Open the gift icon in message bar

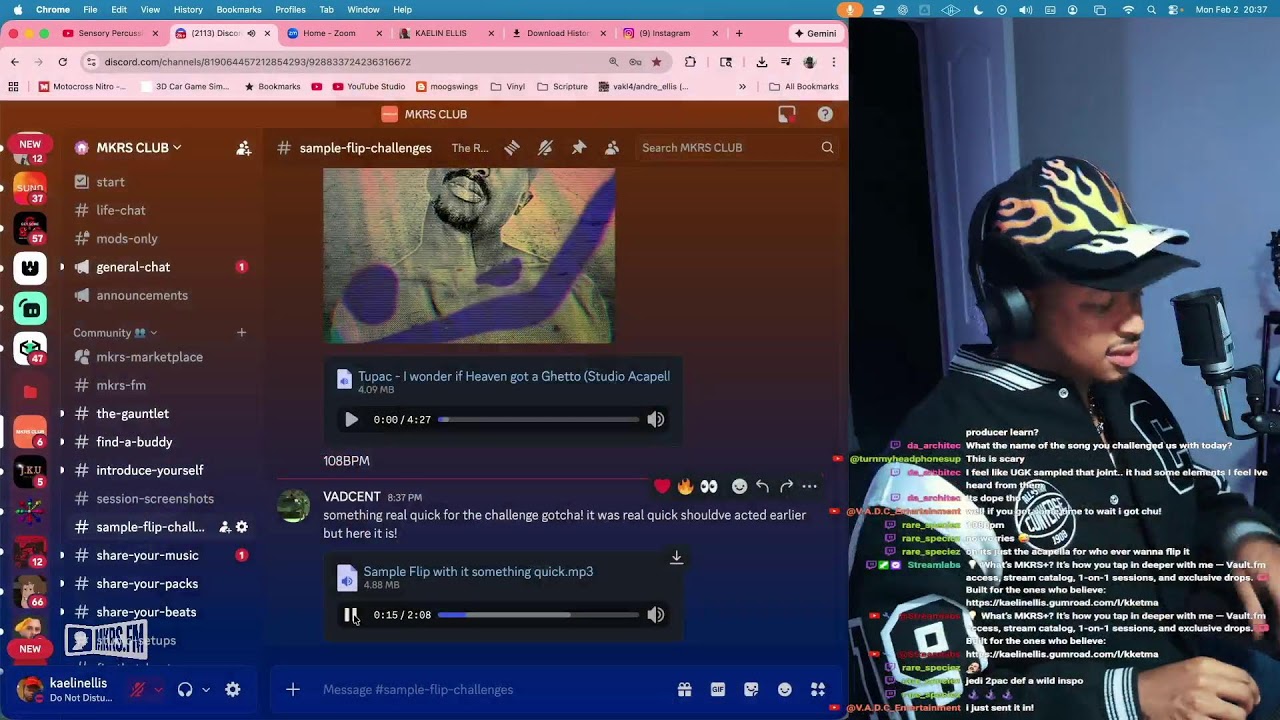point(684,690)
